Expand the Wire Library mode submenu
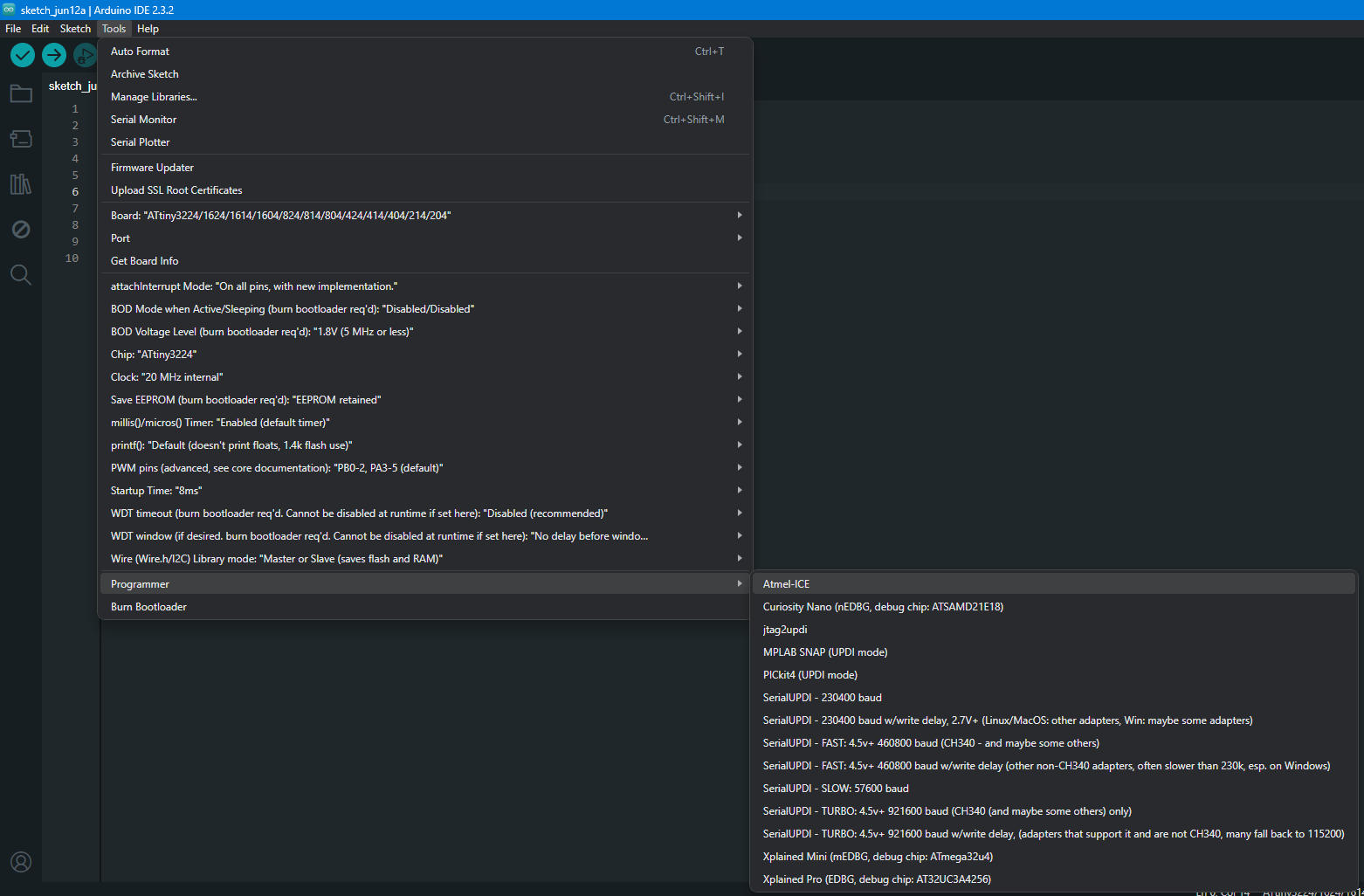Screen dimensions: 1364x896 coord(425,559)
